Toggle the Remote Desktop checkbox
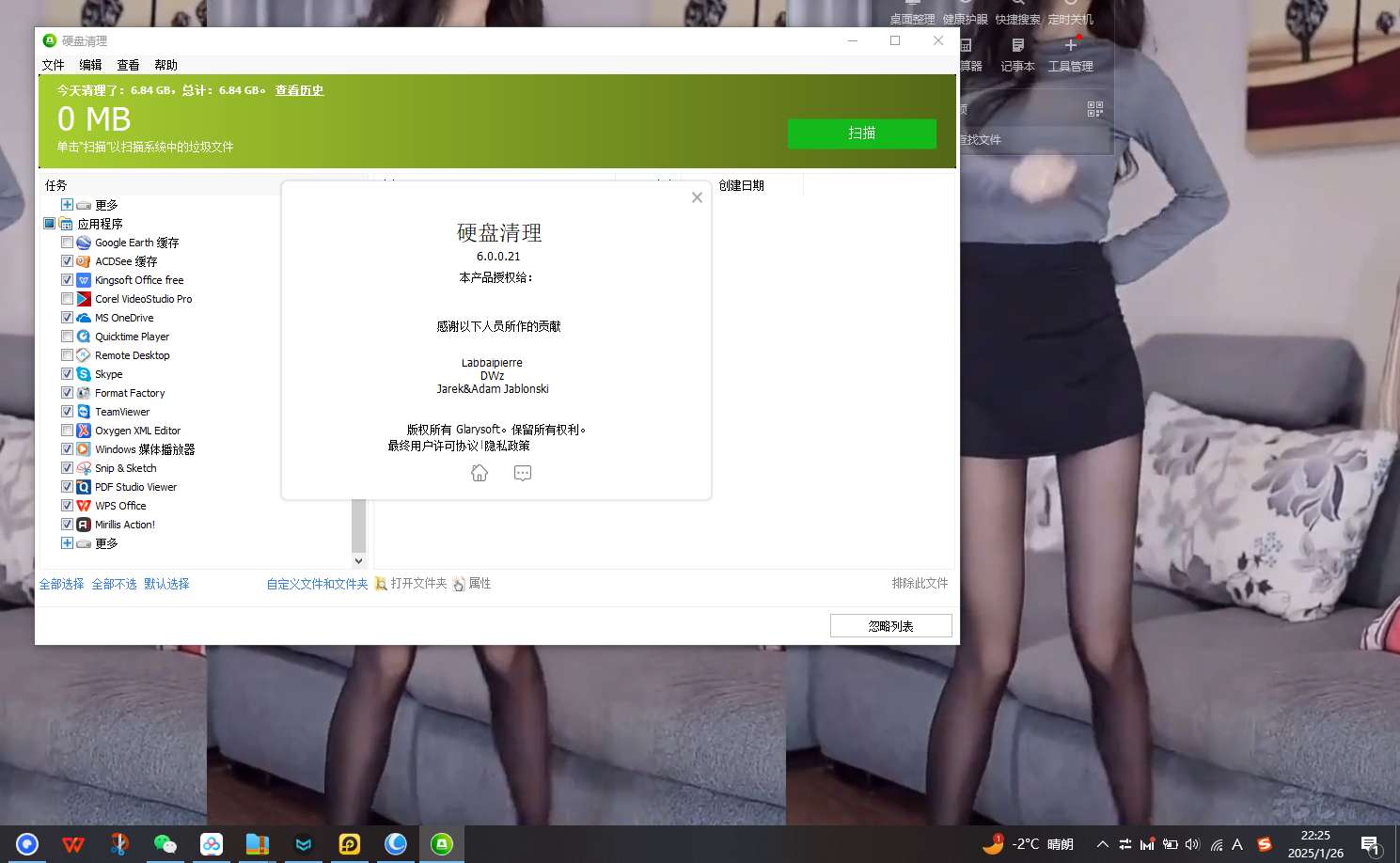Image resolution: width=1400 pixels, height=863 pixels. pyautogui.click(x=67, y=355)
